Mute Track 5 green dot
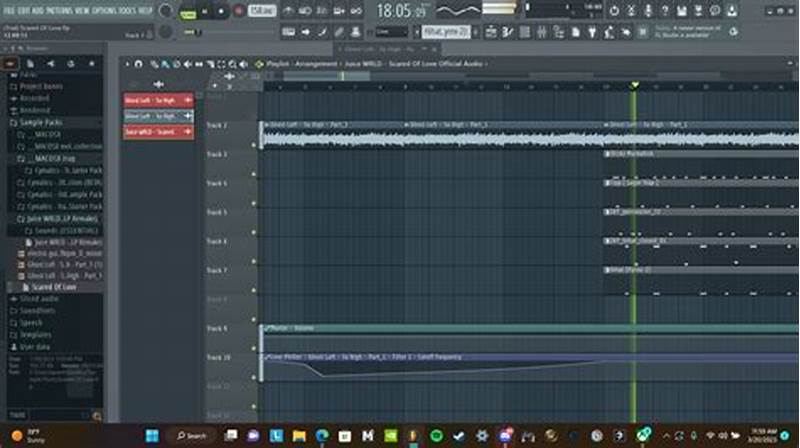 click(x=254, y=233)
